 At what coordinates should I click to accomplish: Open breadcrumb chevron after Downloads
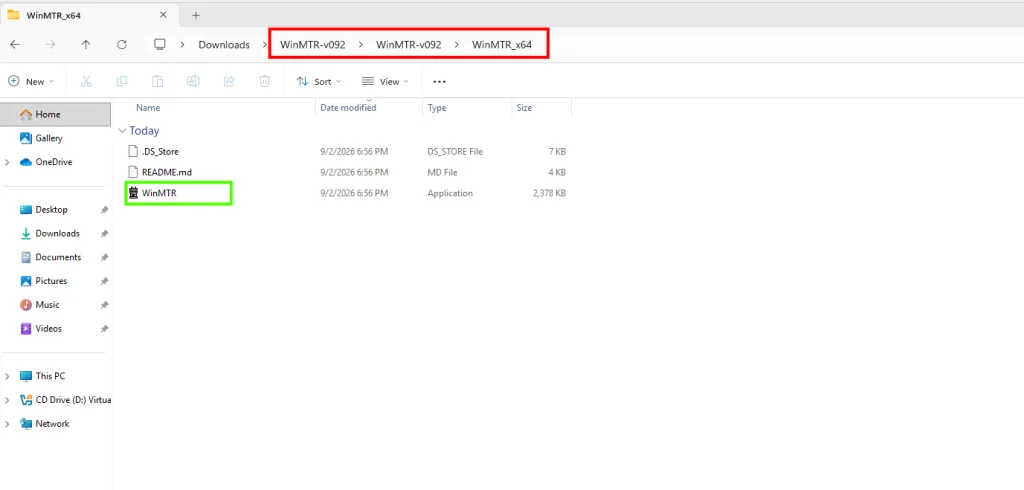[x=264, y=44]
